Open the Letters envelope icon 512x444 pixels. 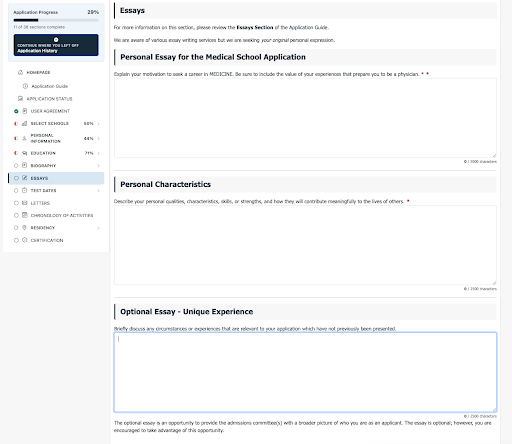pyautogui.click(x=25, y=203)
